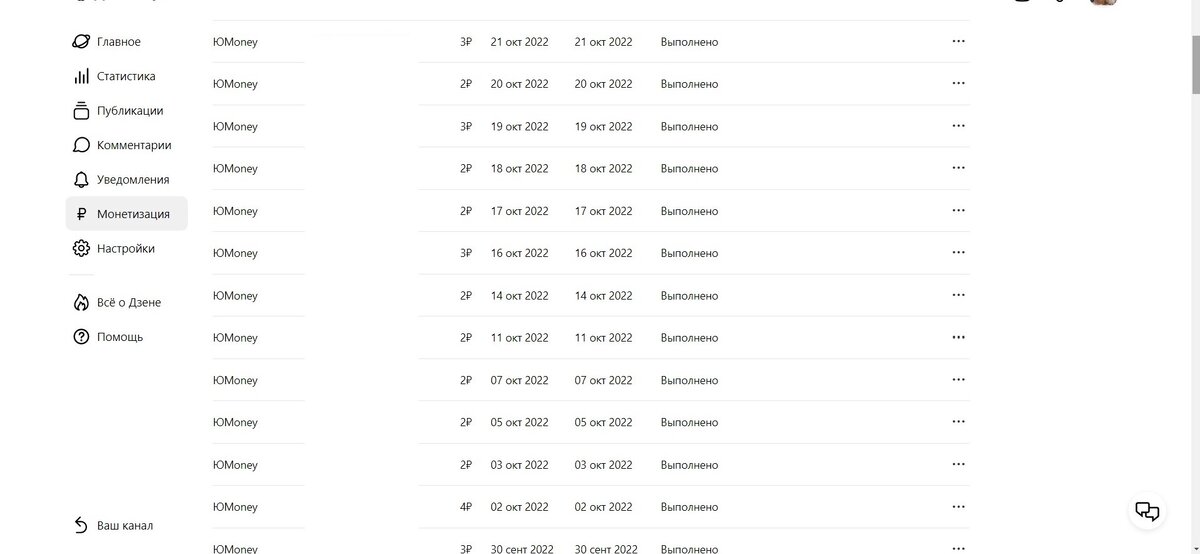This screenshot has height=554, width=1200.
Task: Select the ЮMoney row dated 07 окт 2022
Action: 591,380
